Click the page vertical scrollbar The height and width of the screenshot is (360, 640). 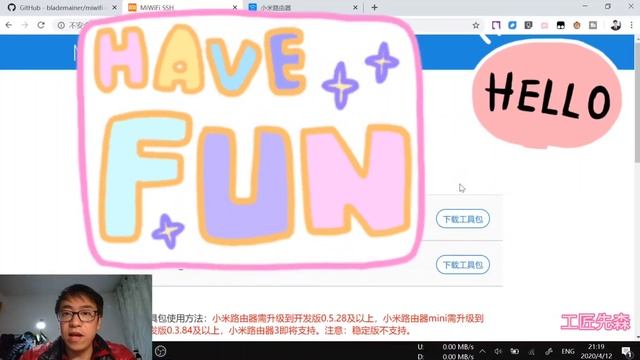point(637,99)
